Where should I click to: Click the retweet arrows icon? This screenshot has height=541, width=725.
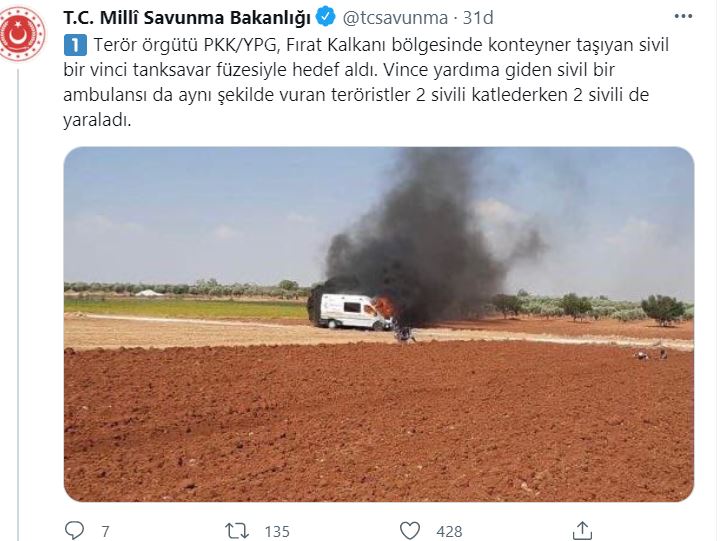[237, 531]
